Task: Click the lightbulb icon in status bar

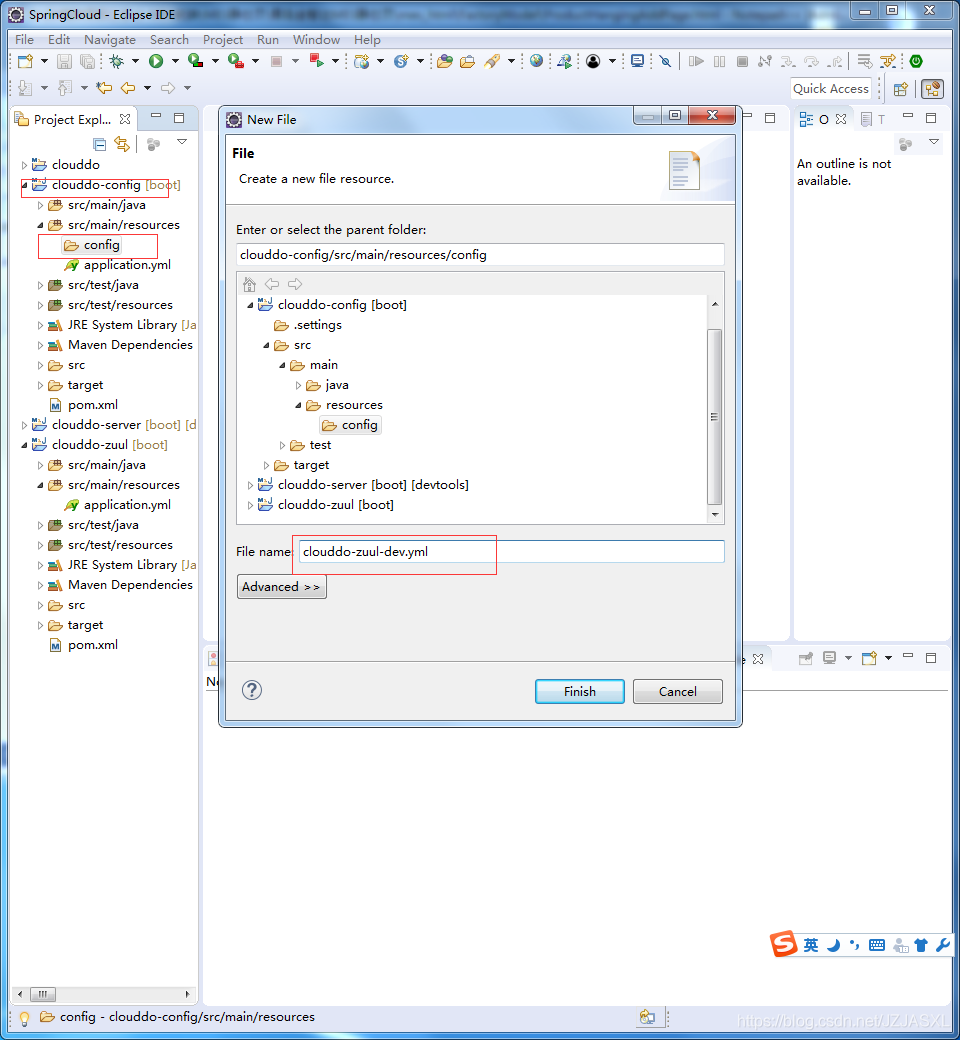Action: point(25,1017)
